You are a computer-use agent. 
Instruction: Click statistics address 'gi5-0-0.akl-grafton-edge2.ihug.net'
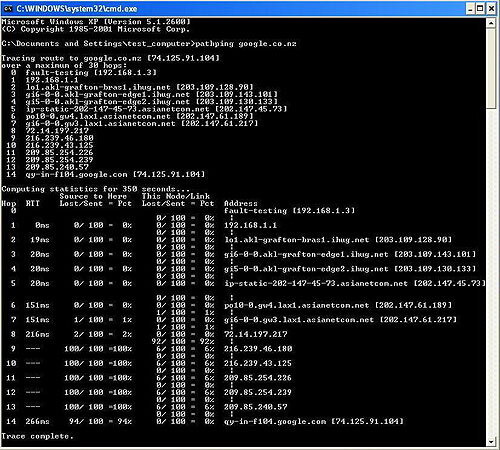coord(306,269)
